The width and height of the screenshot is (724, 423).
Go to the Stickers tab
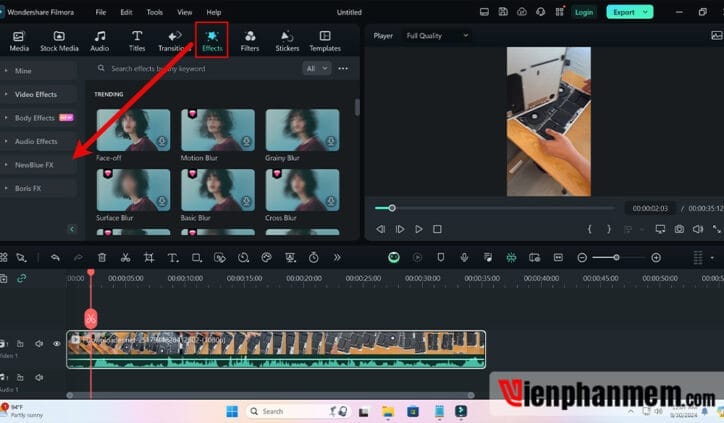pos(287,41)
